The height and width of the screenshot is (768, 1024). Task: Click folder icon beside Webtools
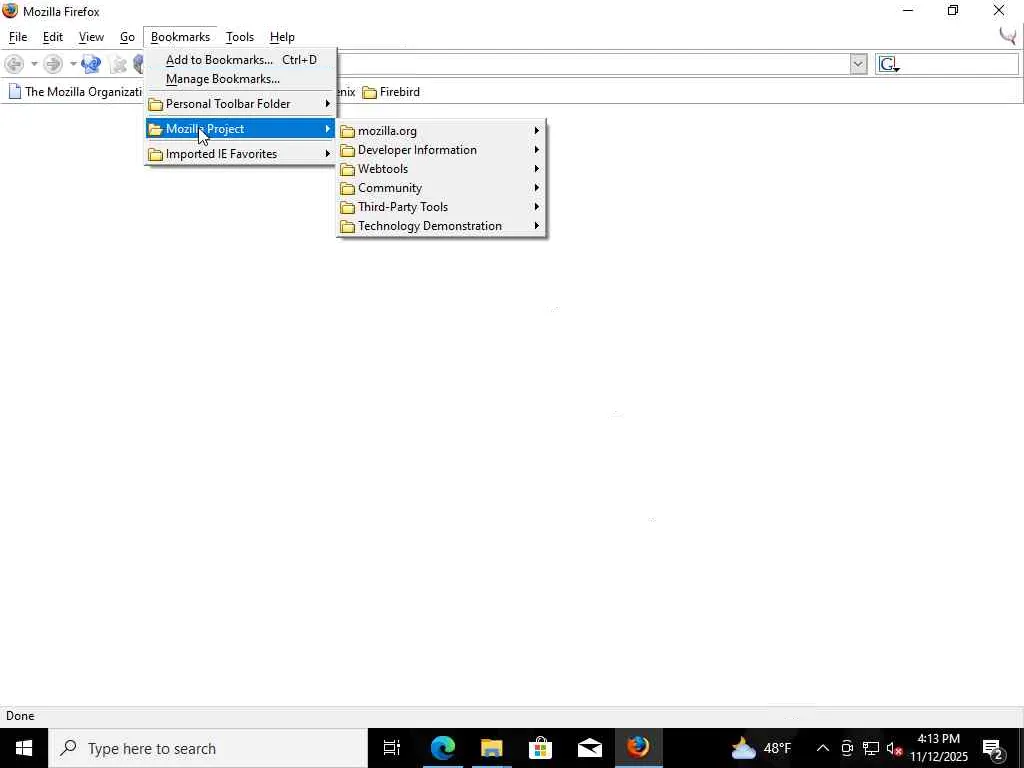click(x=347, y=169)
